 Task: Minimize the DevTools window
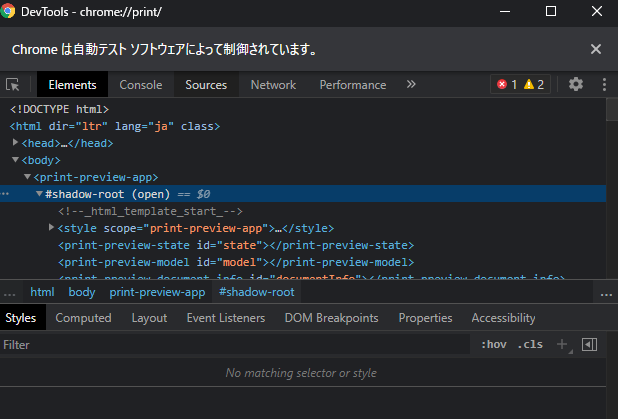coord(505,11)
